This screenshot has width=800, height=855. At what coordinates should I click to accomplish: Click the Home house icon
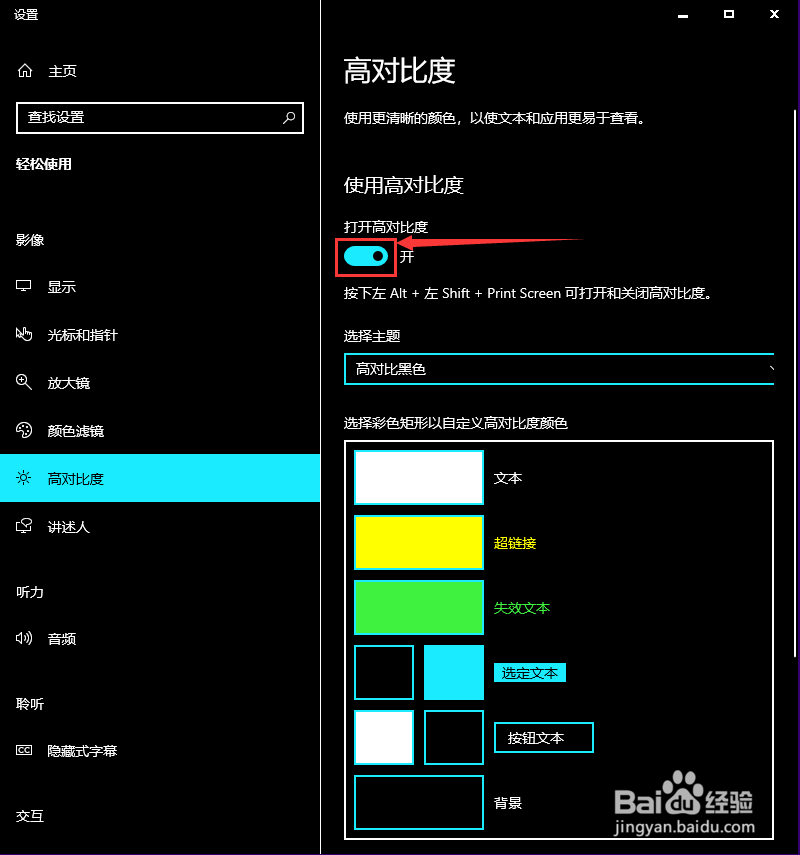coord(25,71)
